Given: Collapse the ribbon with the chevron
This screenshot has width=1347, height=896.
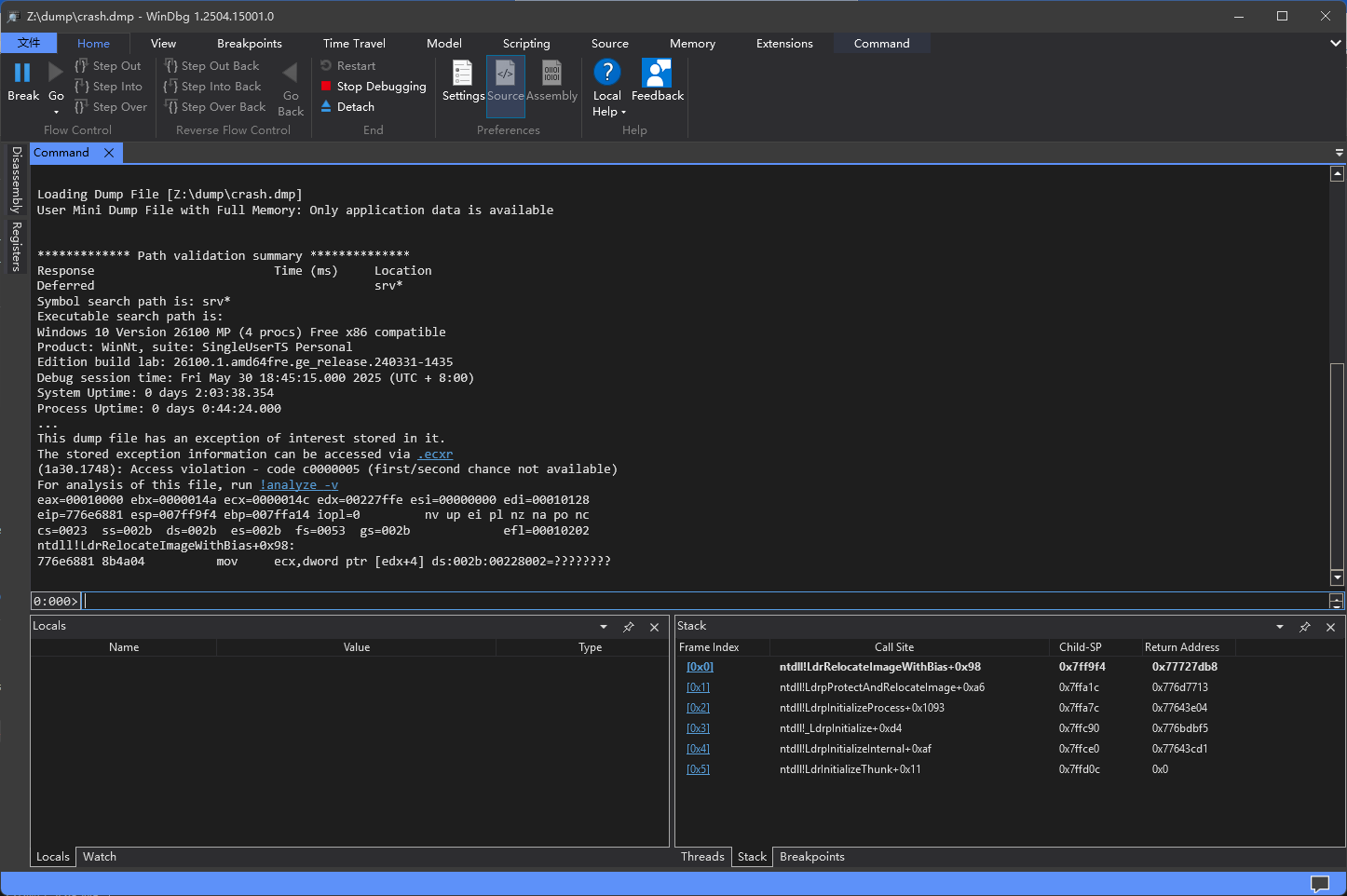Looking at the screenshot, I should tap(1336, 44).
